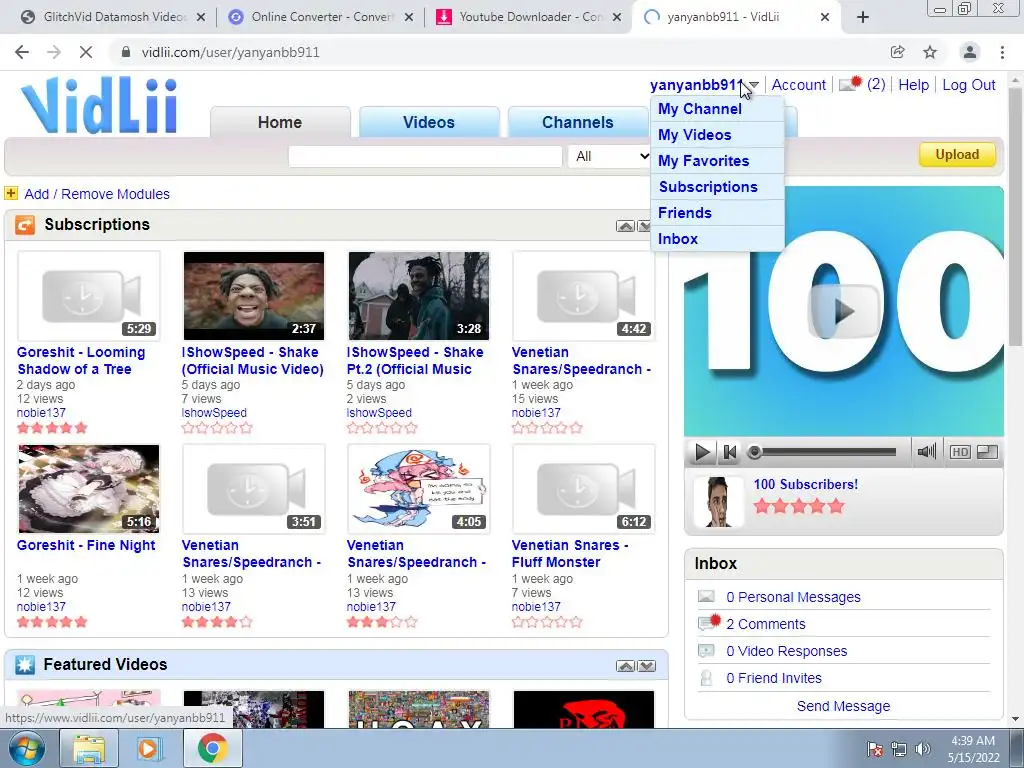Select My Channel from dropdown menu
Image resolution: width=1024 pixels, height=768 pixels.
pos(717,109)
